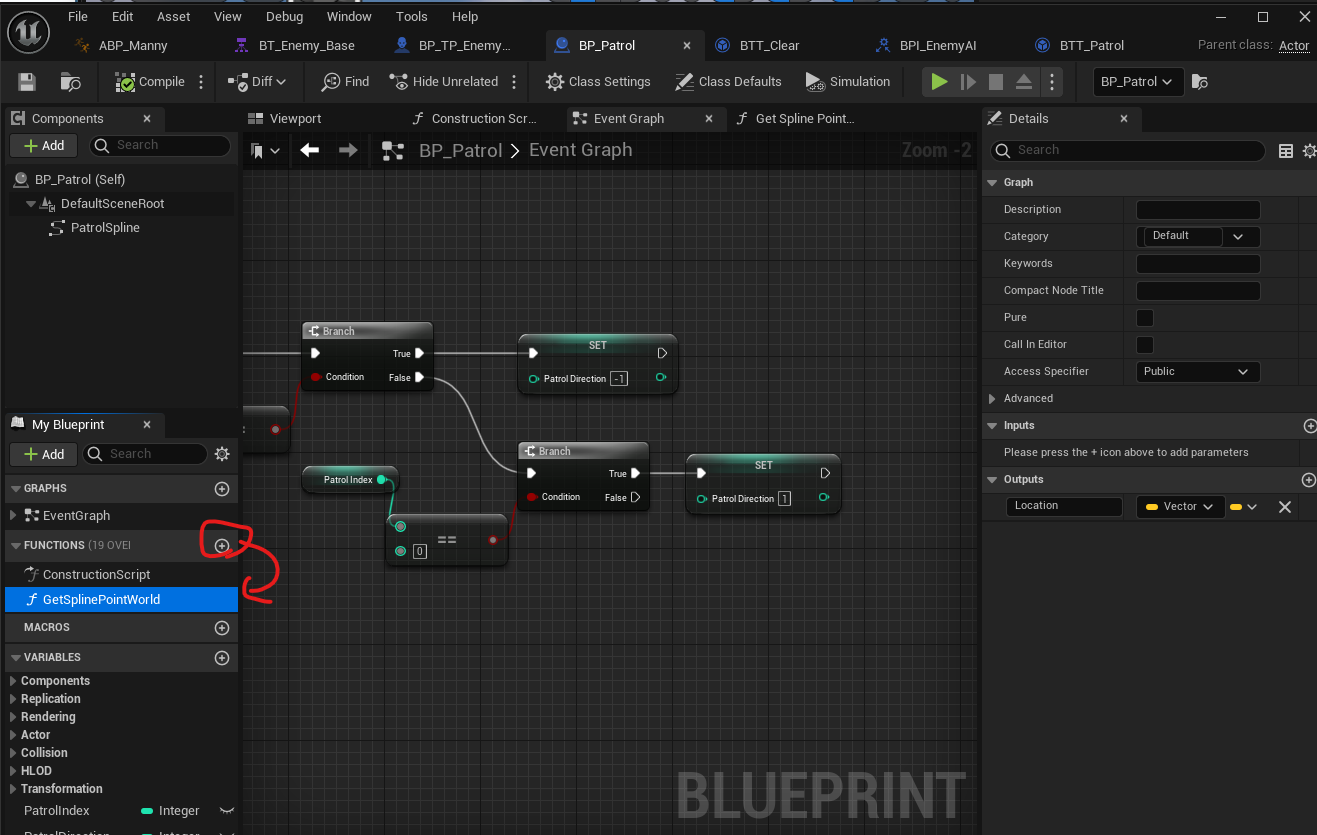Click the Browse to asset icon

pos(70,82)
